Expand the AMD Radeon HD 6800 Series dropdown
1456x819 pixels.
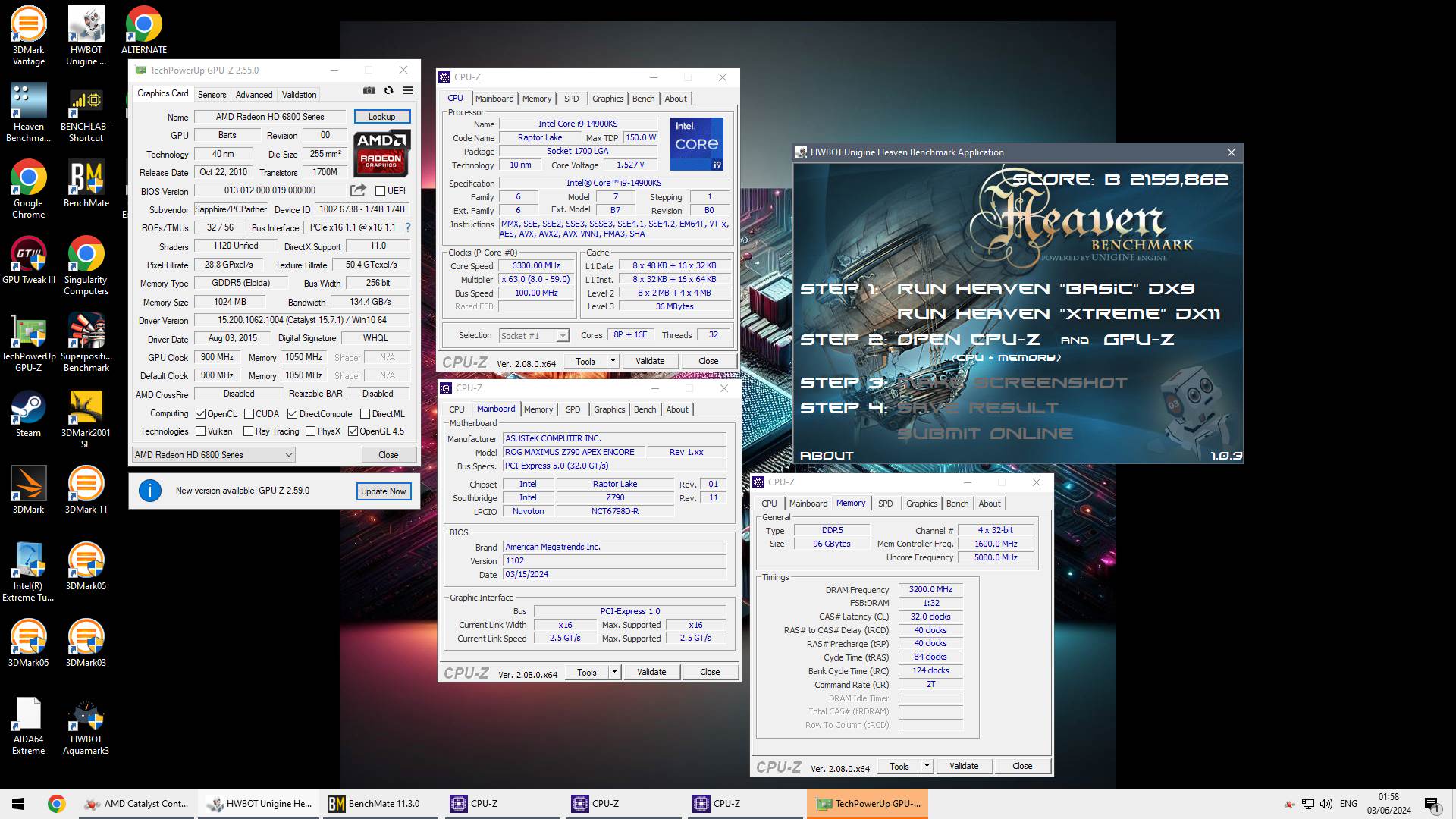click(x=214, y=455)
